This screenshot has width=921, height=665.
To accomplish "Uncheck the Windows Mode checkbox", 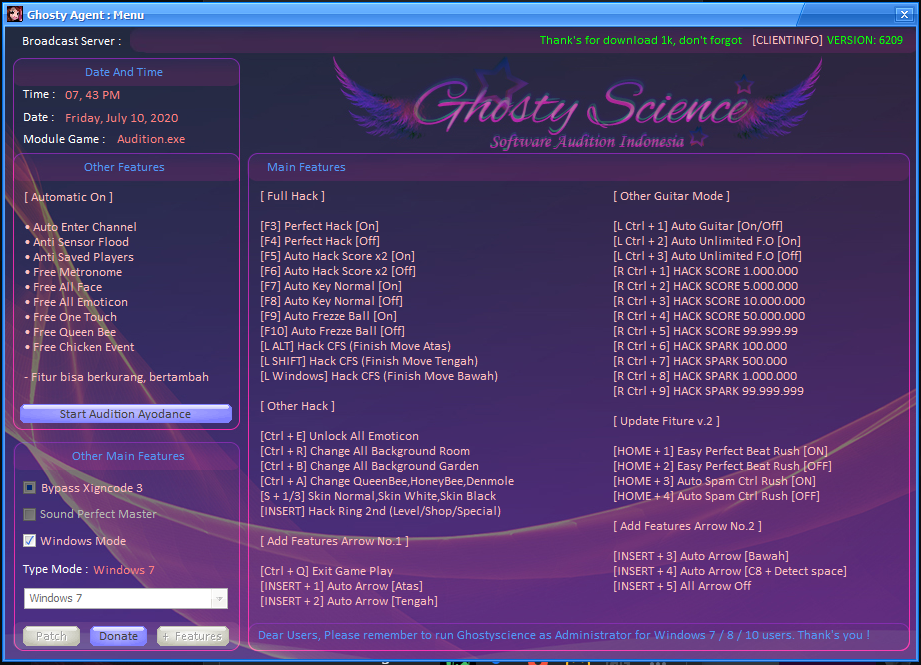I will (x=29, y=540).
